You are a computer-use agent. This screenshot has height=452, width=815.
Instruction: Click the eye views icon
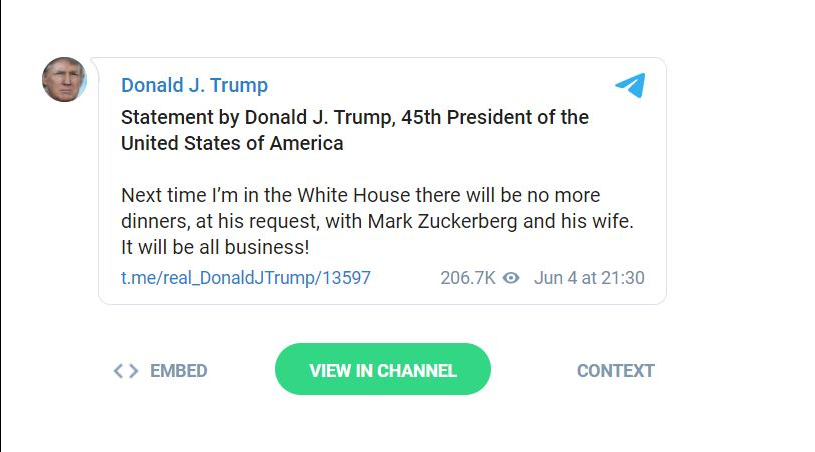click(x=511, y=278)
